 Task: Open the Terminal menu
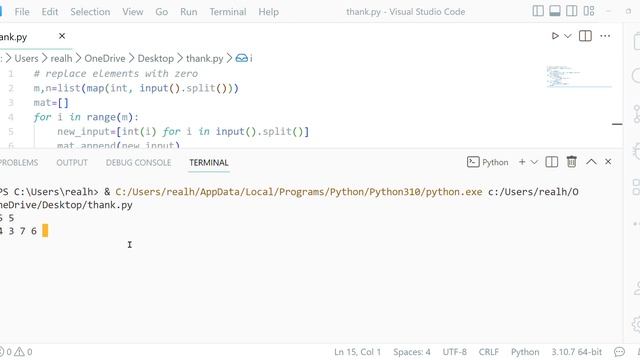[x=228, y=12]
